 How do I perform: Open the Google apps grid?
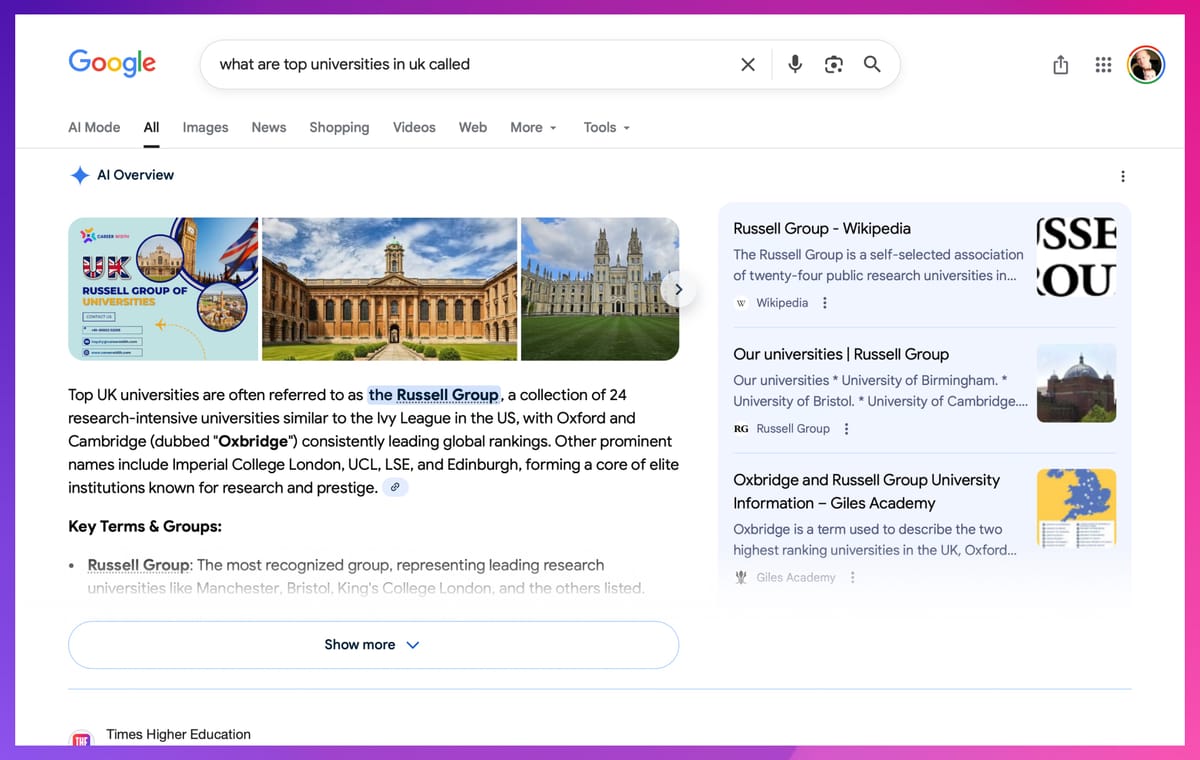pyautogui.click(x=1103, y=65)
